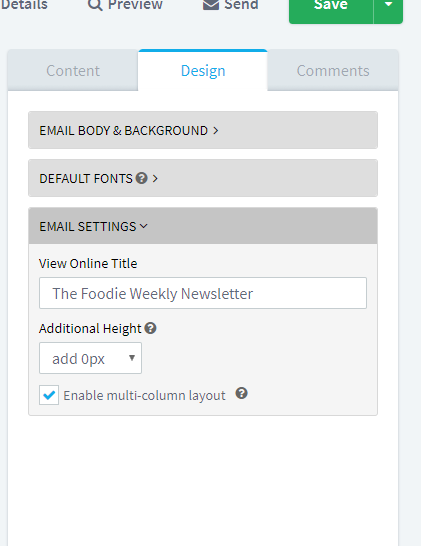Click the View Online Title input field
Screen dimensions: 421x546
[203, 293]
